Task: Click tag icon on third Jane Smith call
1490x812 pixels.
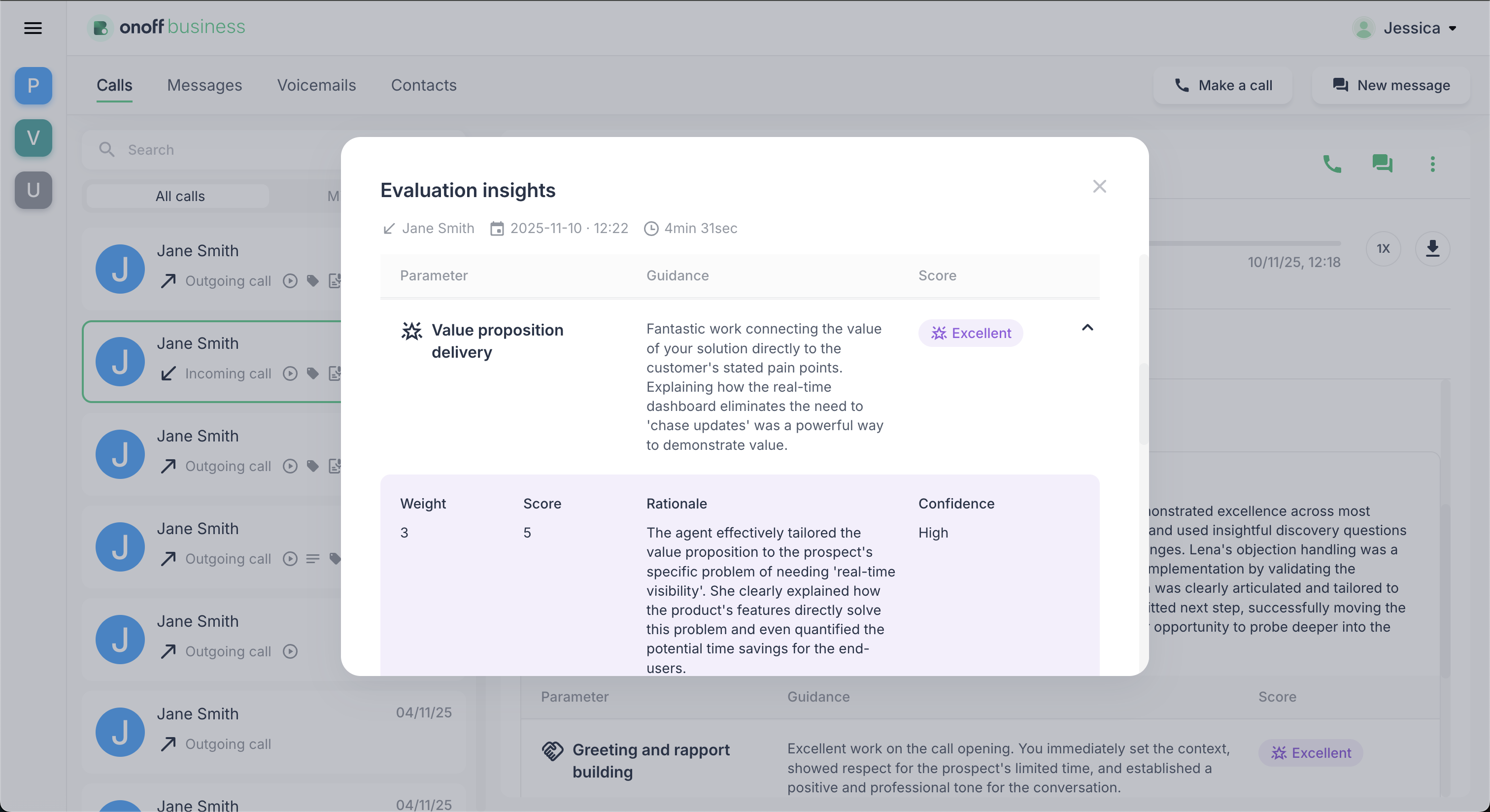Action: (313, 466)
